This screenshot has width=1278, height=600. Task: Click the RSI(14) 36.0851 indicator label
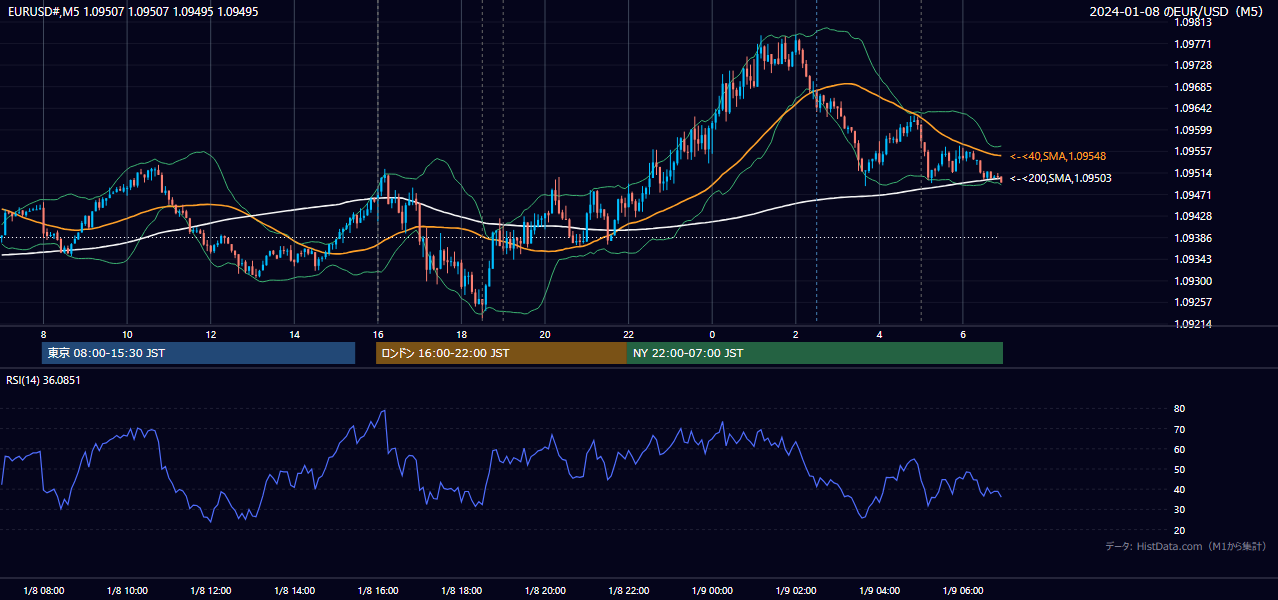(43, 380)
